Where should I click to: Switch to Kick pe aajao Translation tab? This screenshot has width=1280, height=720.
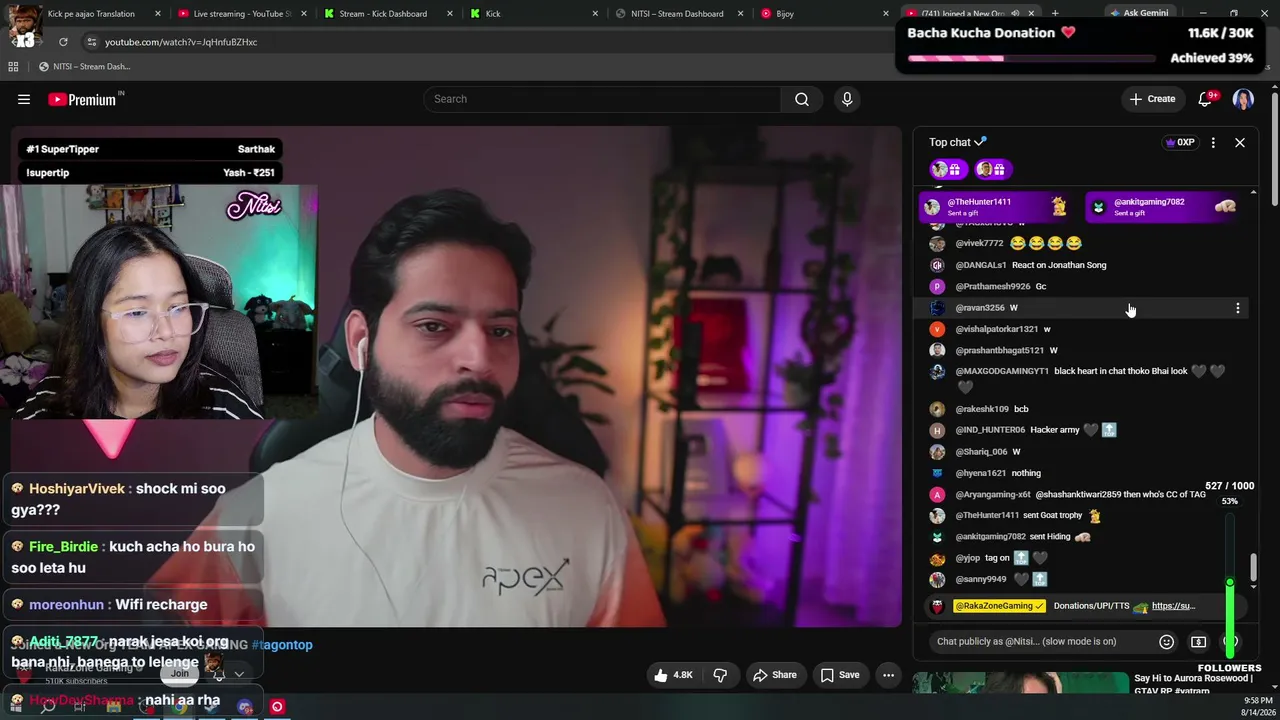tap(90, 14)
